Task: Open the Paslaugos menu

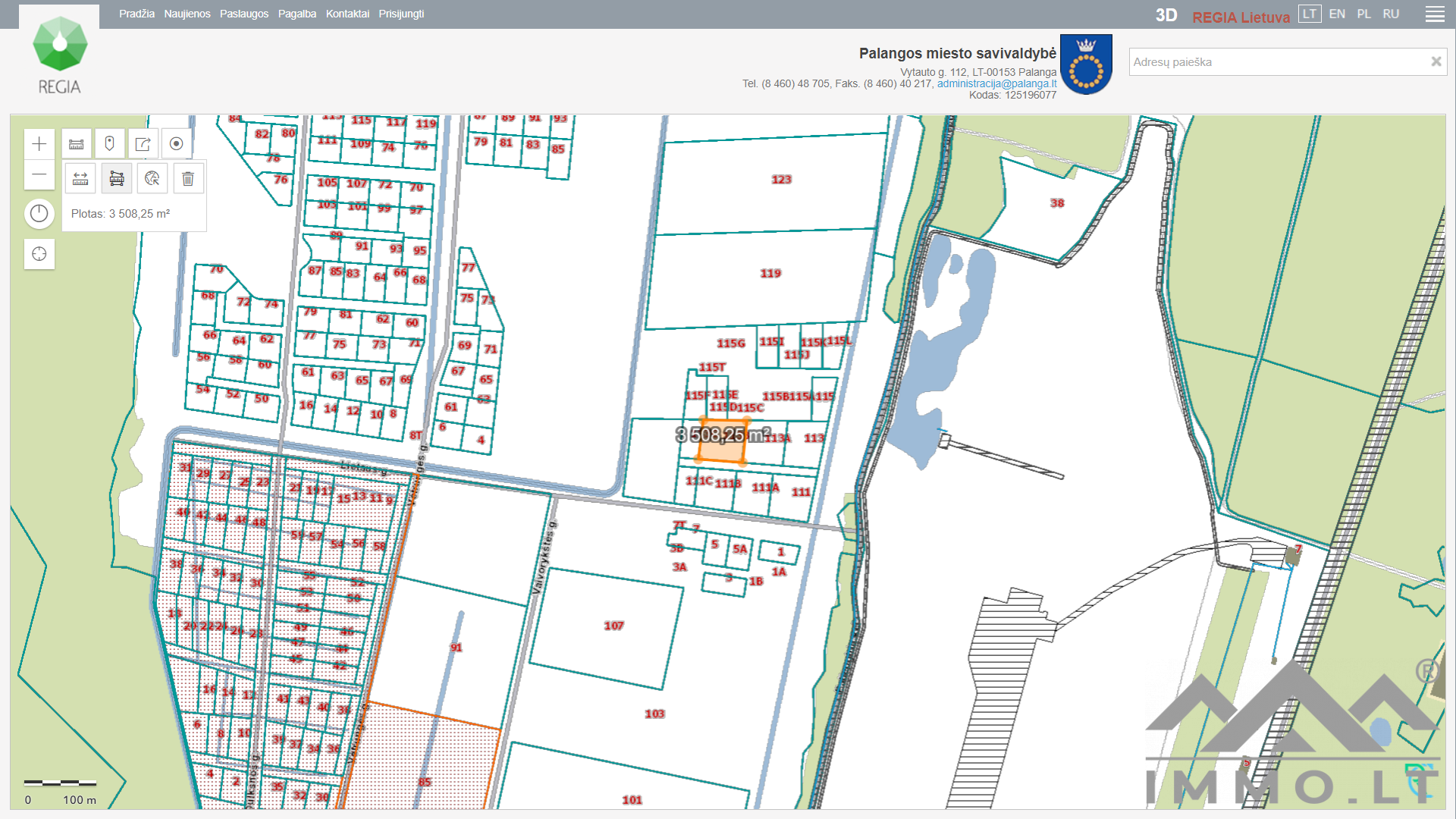Action: click(244, 14)
